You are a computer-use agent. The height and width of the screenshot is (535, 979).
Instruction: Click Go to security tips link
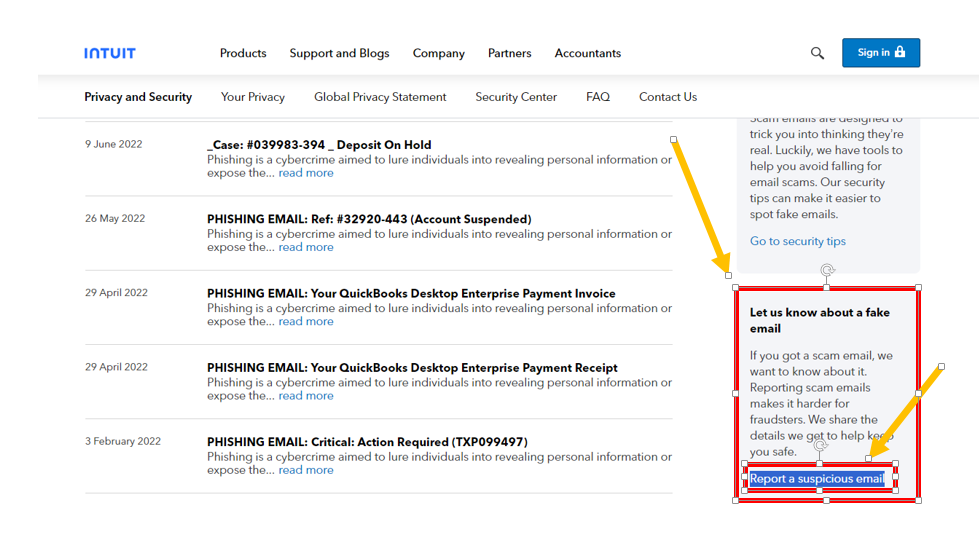(x=797, y=241)
